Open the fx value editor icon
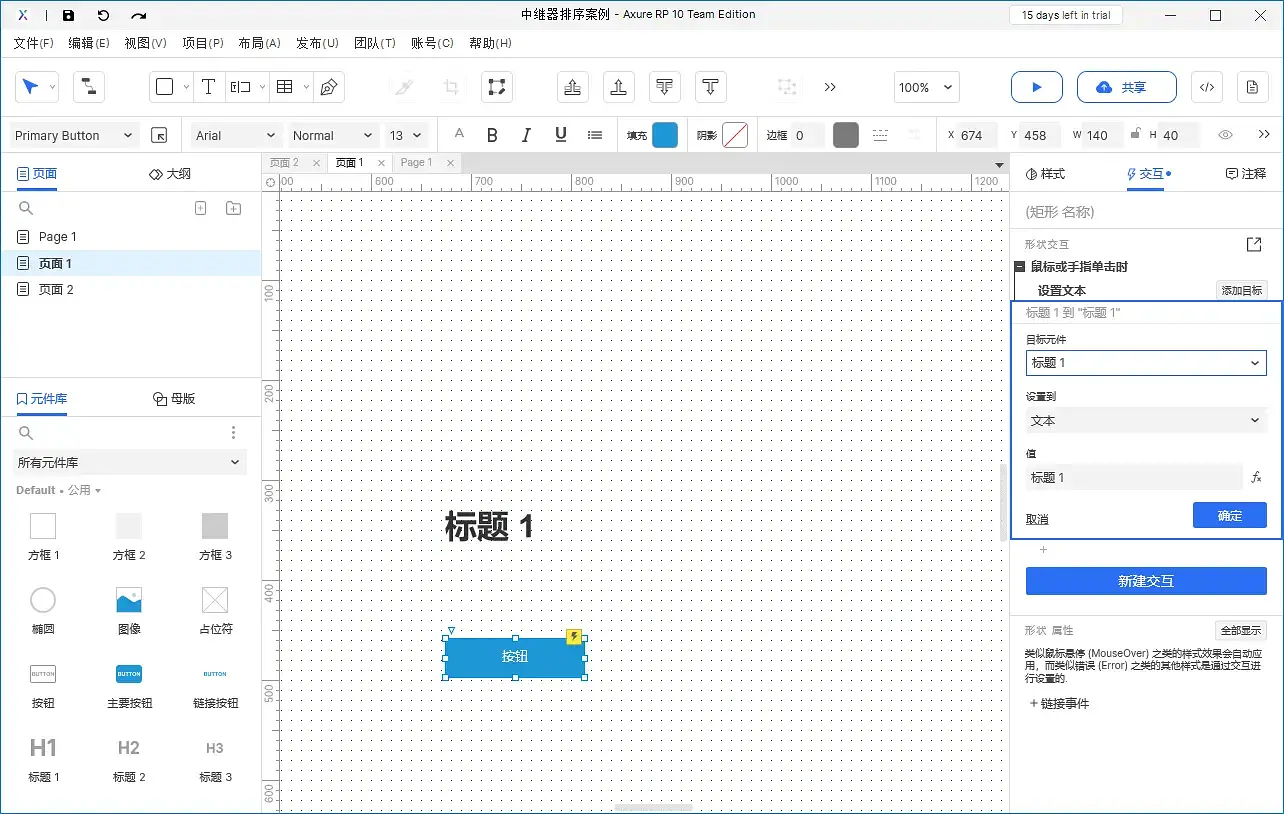This screenshot has width=1284, height=814. tap(1257, 478)
